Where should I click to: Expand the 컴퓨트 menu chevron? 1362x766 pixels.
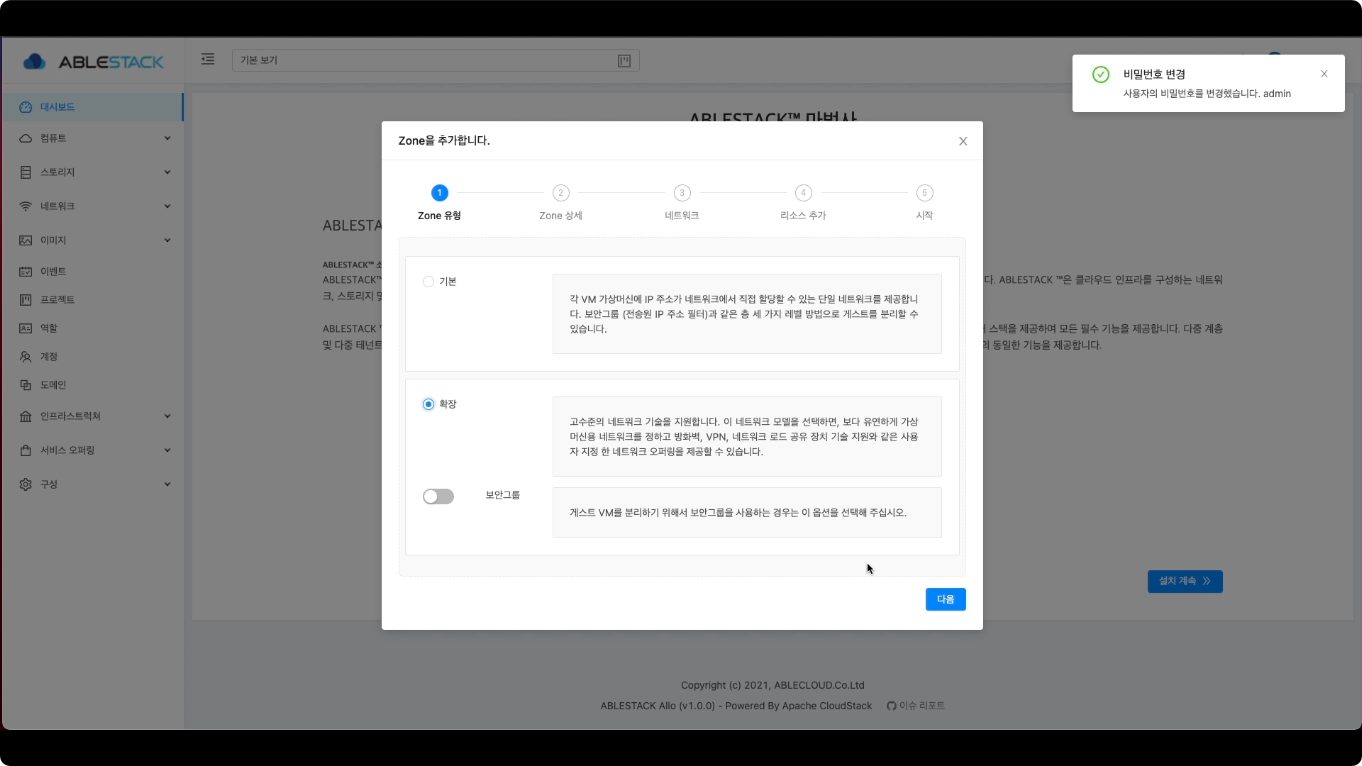pyautogui.click(x=167, y=138)
